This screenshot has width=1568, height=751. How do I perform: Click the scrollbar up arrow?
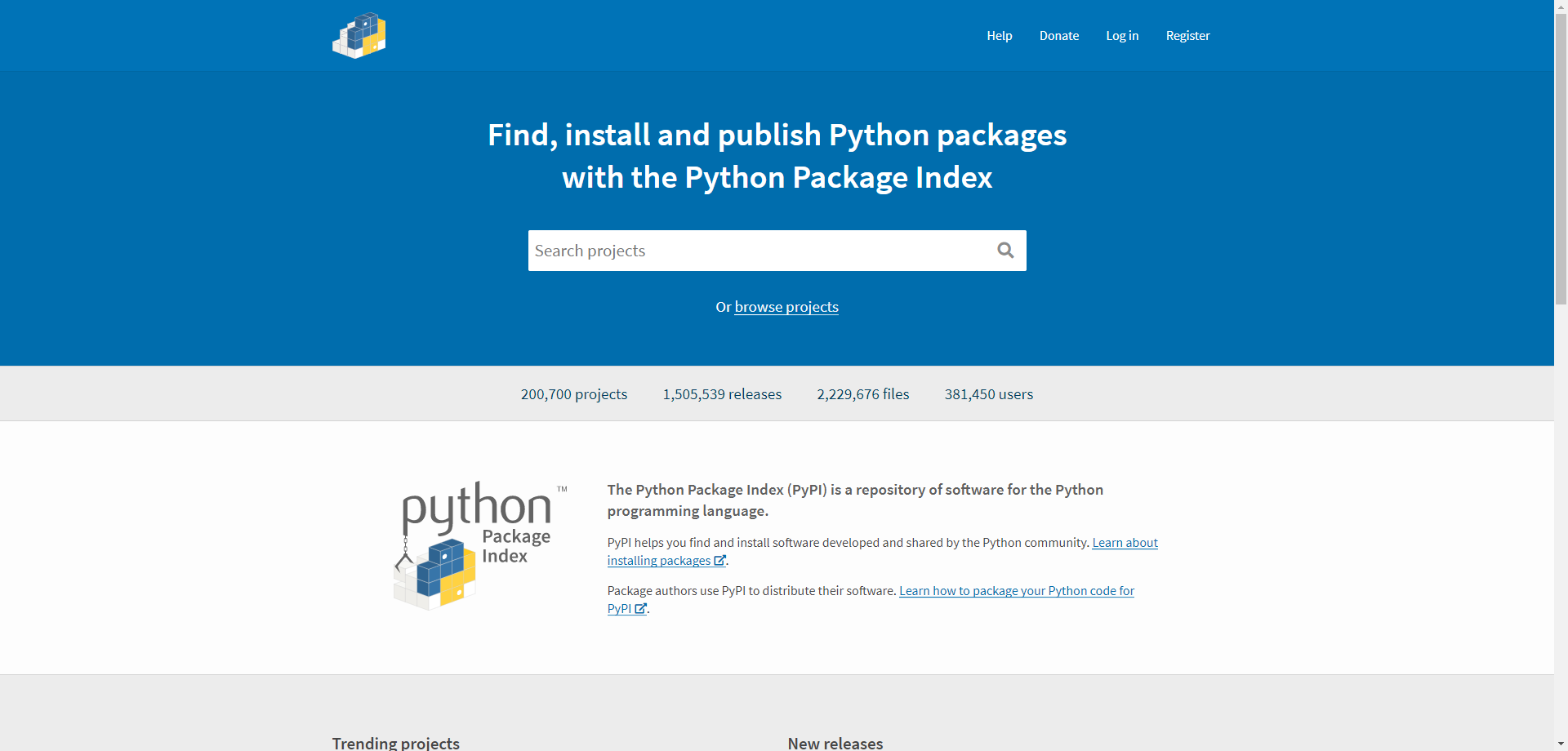(x=1561, y=6)
